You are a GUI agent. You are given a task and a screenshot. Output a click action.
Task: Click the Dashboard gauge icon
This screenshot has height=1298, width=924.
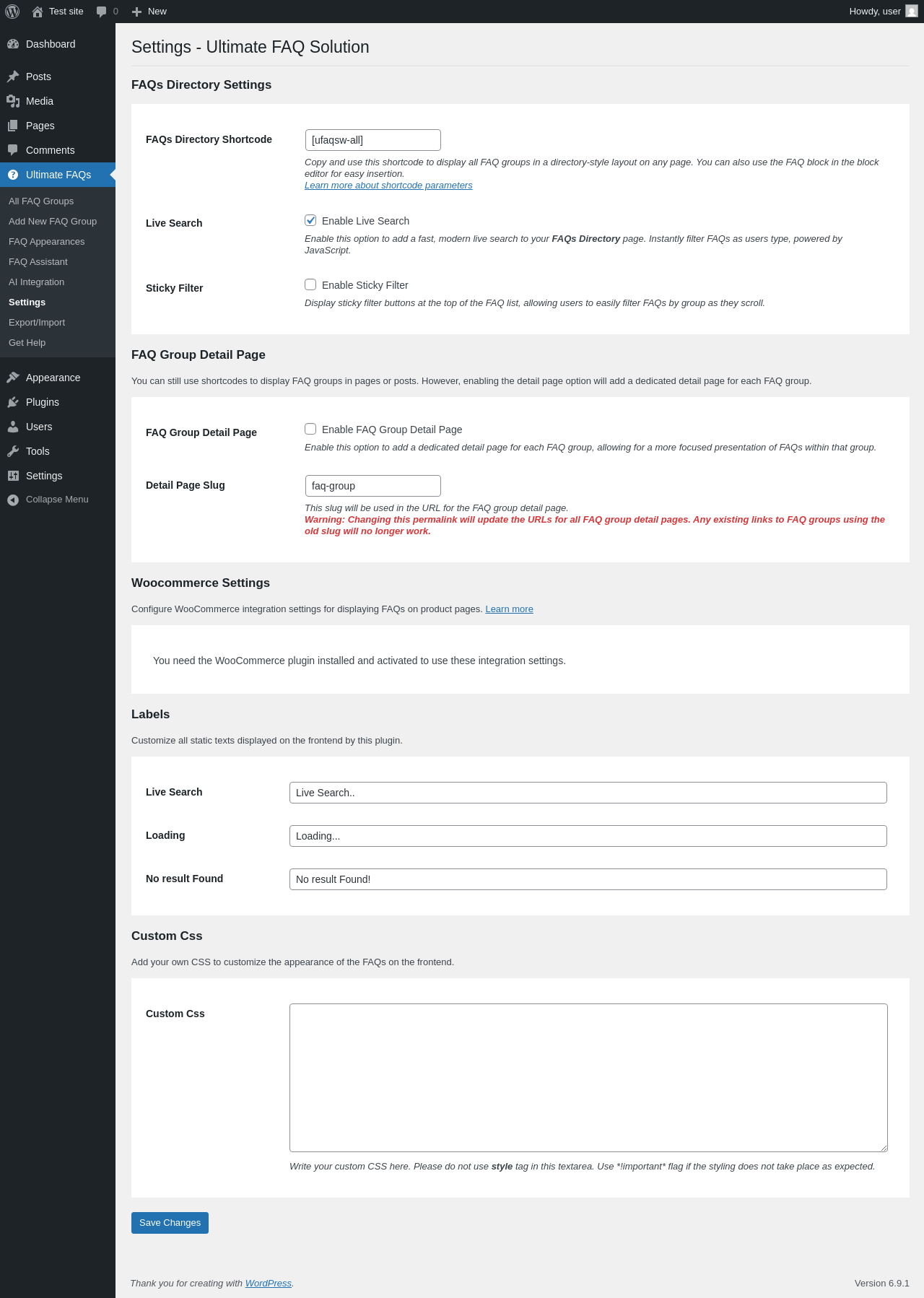tap(13, 44)
